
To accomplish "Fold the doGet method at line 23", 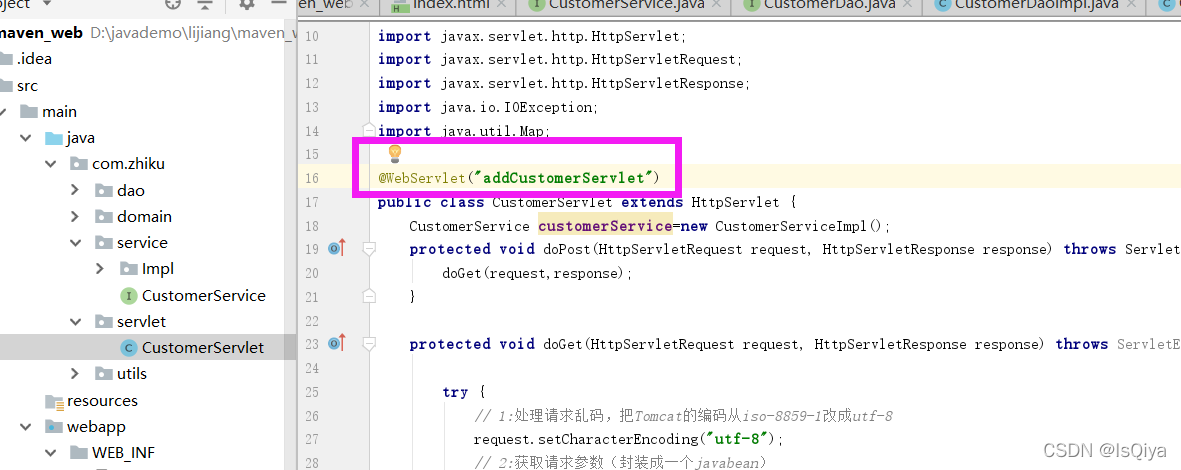I will click(x=369, y=343).
